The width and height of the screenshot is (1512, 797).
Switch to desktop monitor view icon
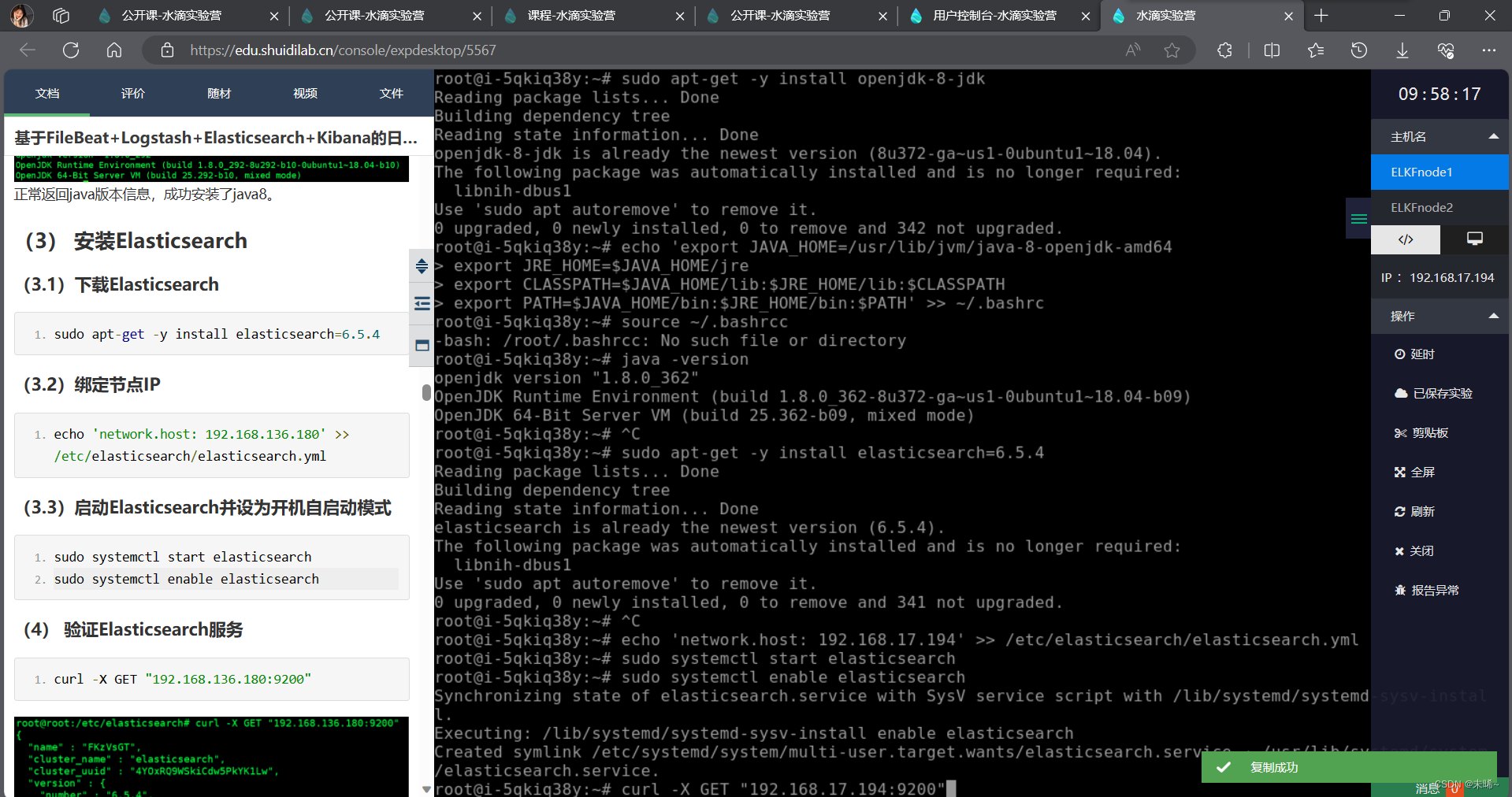click(x=1474, y=239)
